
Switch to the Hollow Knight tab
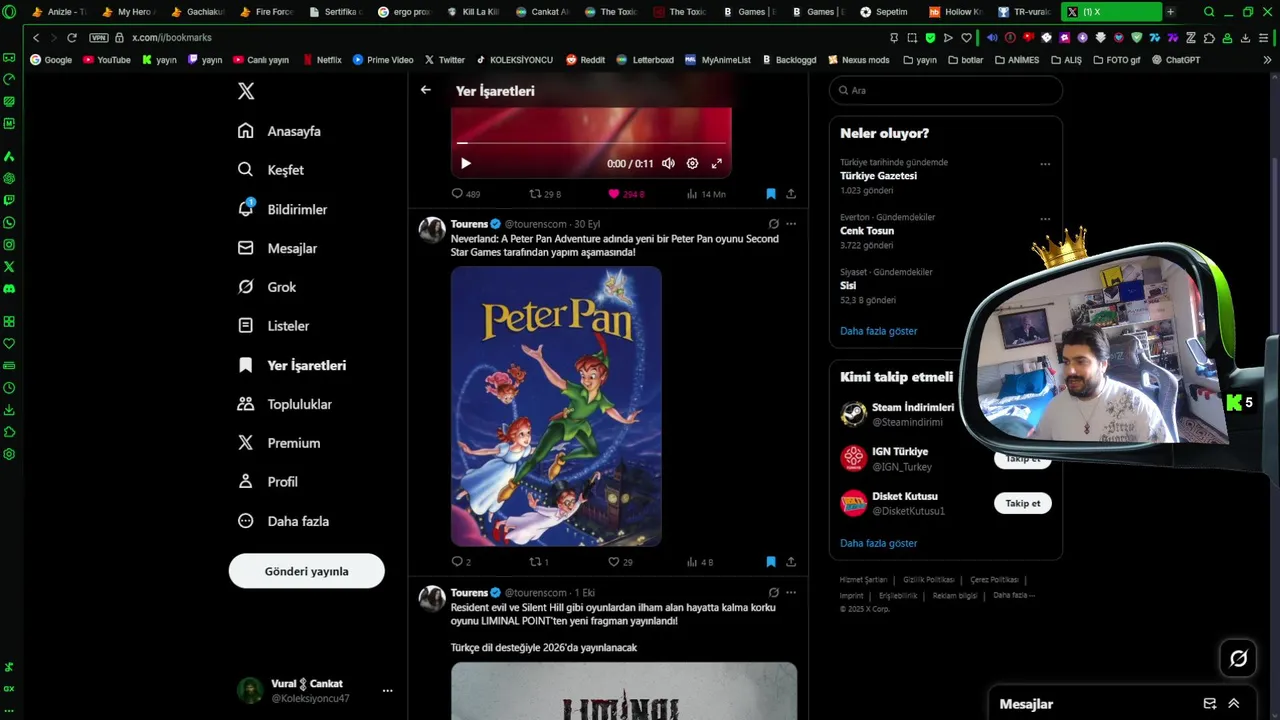tap(956, 12)
